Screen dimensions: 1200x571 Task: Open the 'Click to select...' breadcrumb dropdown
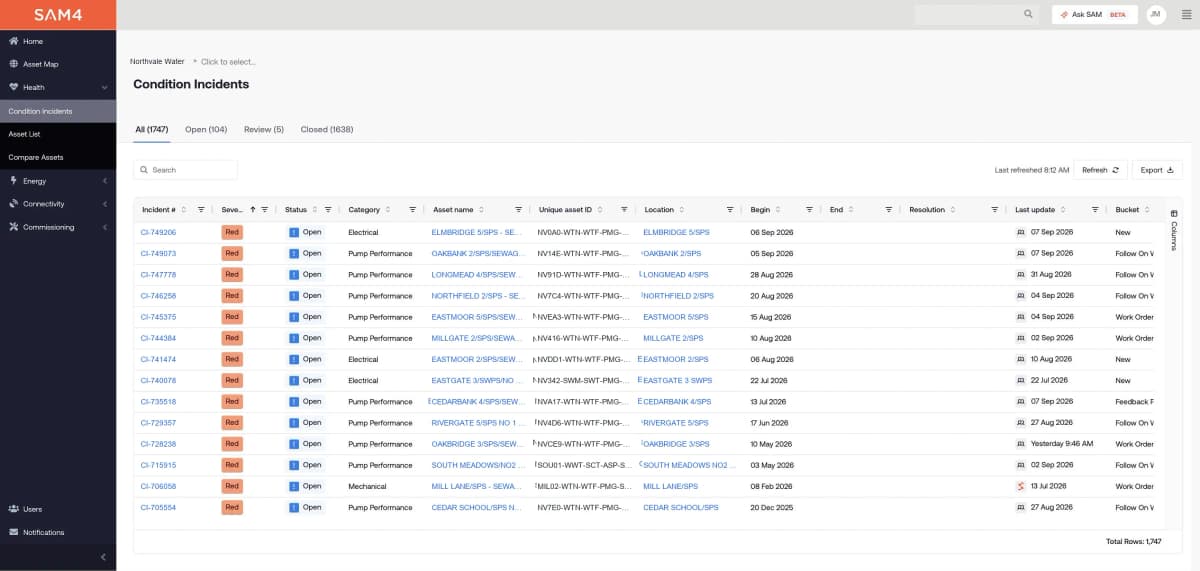coord(228,62)
